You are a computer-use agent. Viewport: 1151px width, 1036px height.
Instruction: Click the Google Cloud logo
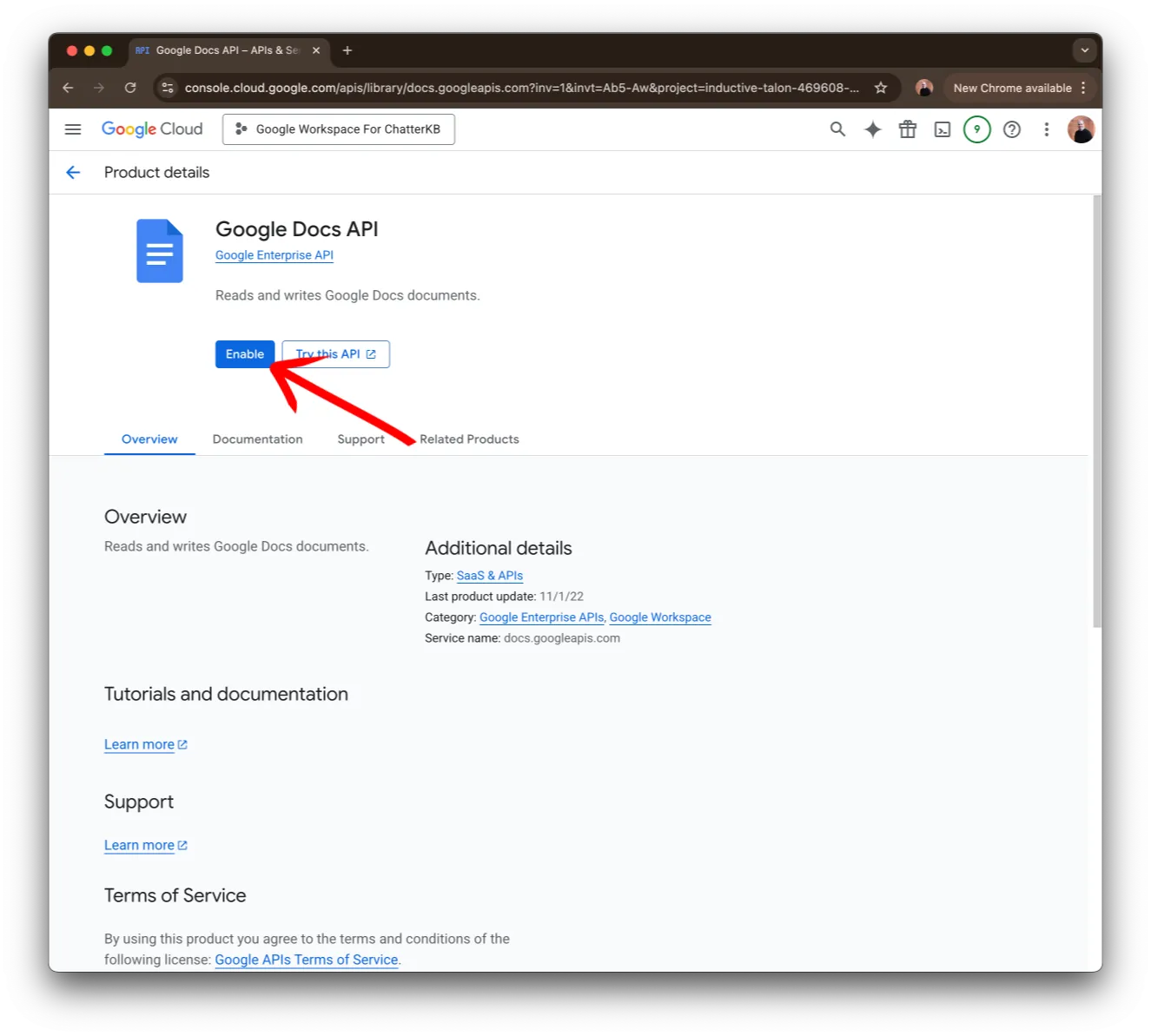click(152, 129)
